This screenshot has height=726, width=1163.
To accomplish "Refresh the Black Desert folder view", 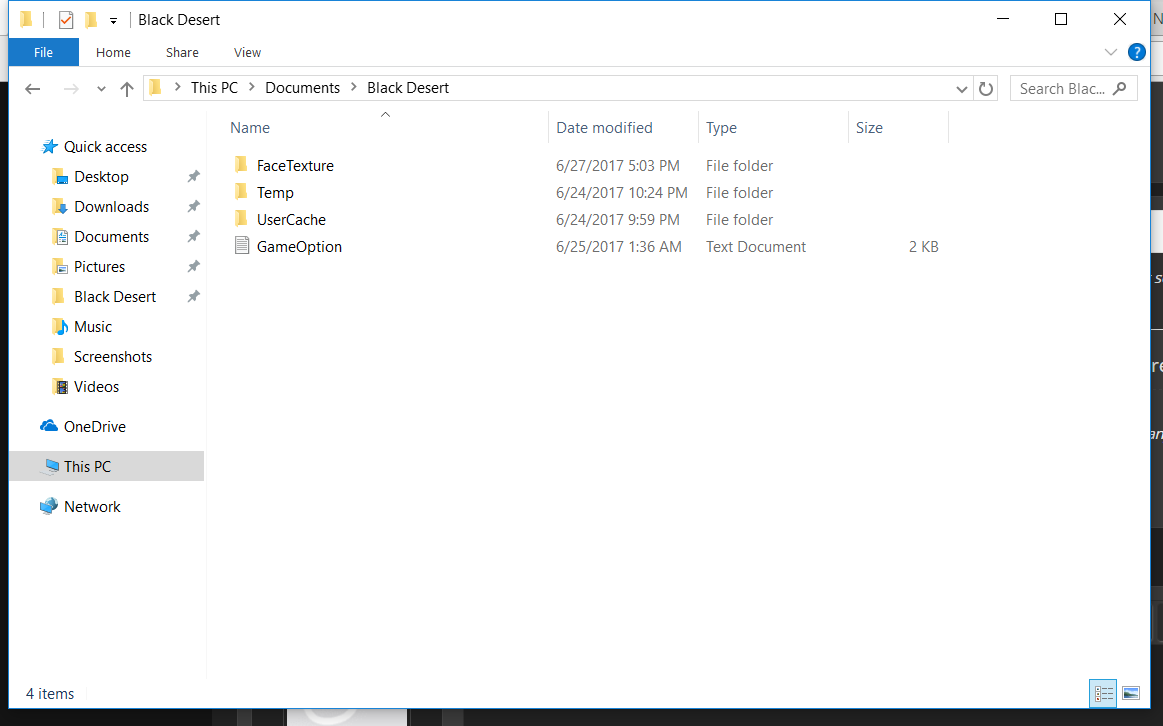I will click(986, 89).
